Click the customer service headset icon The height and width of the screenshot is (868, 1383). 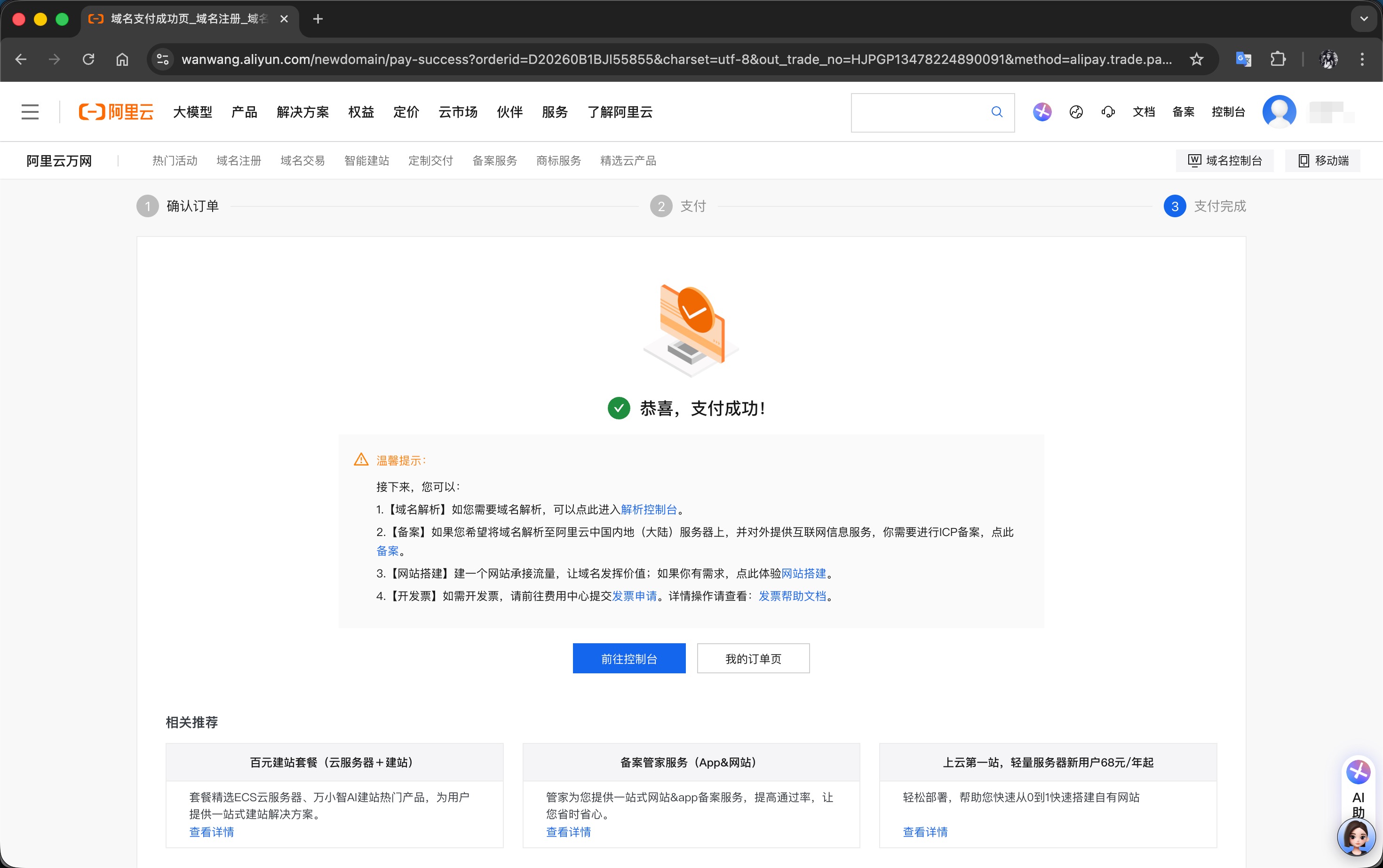point(1108,112)
